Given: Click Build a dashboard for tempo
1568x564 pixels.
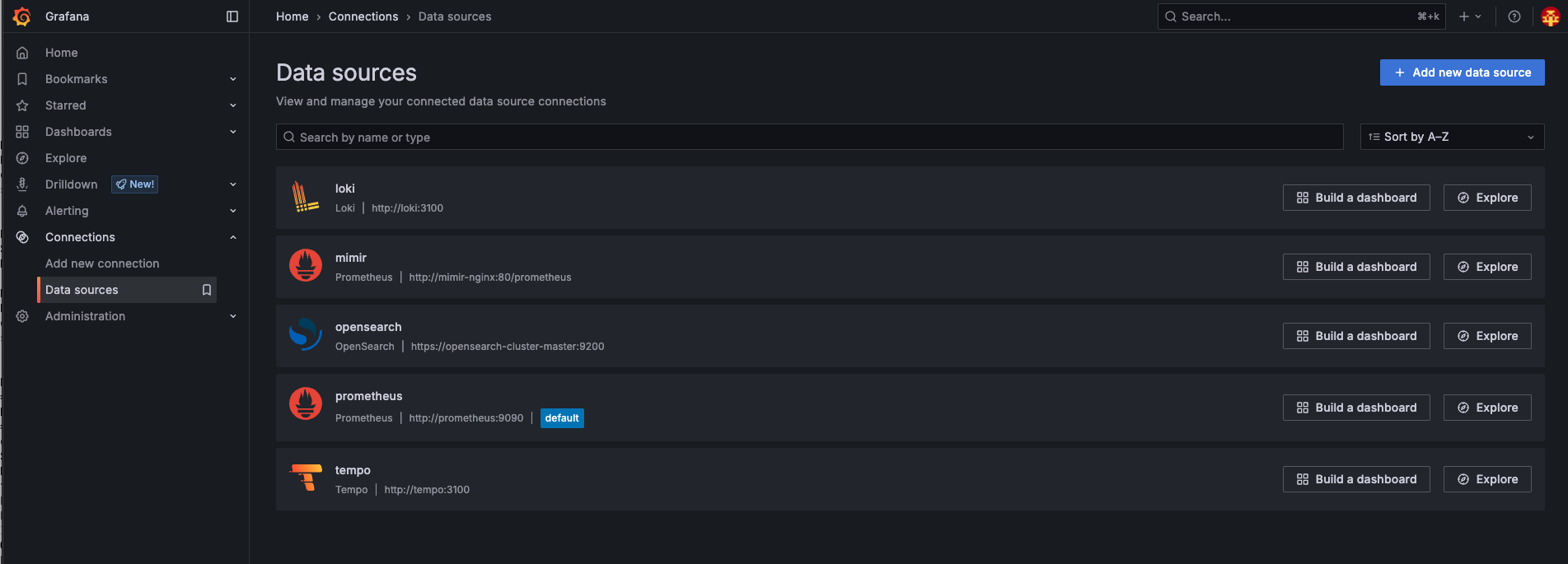Looking at the screenshot, I should point(1356,479).
